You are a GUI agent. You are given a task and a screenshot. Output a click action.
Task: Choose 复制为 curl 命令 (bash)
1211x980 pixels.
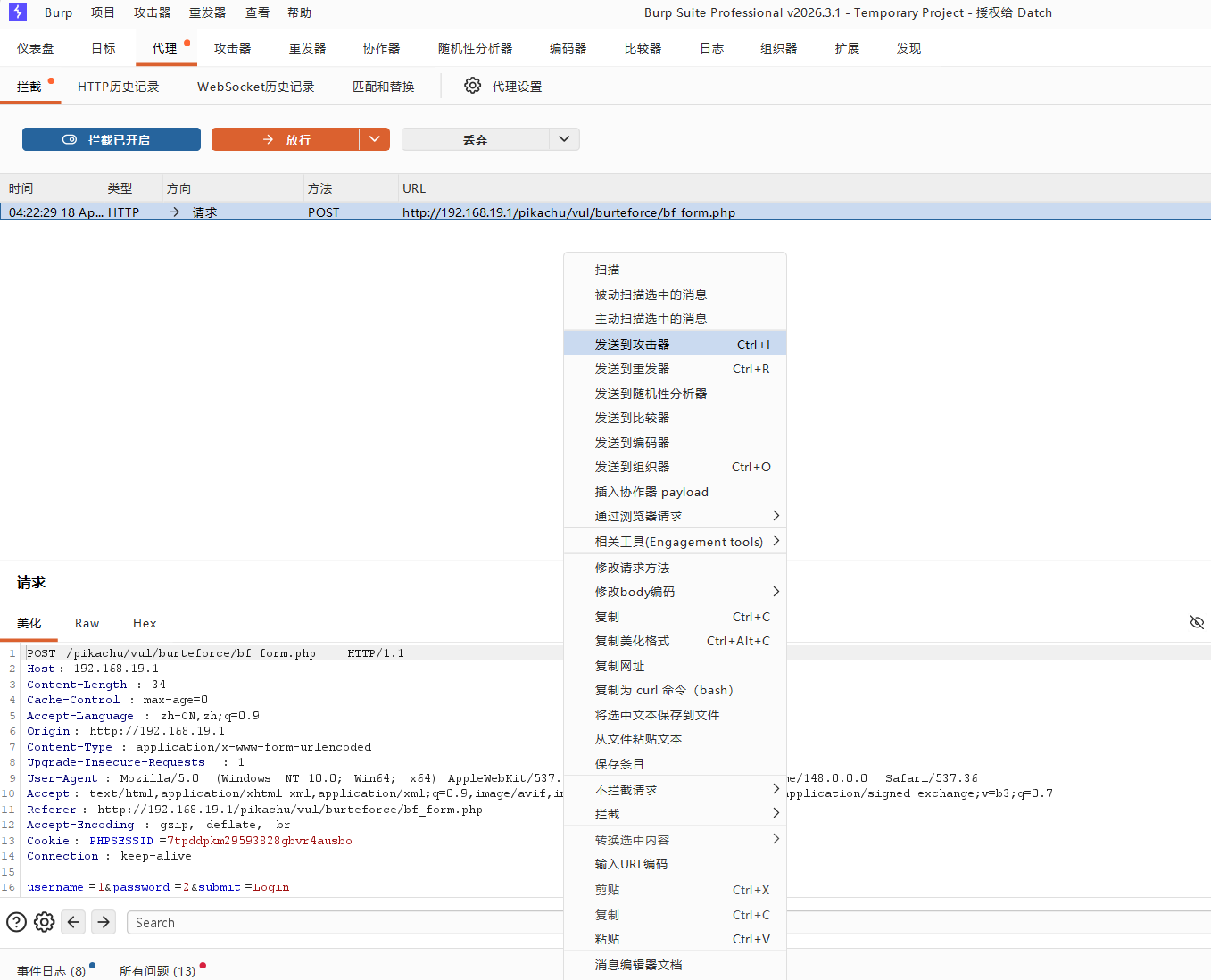point(675,690)
